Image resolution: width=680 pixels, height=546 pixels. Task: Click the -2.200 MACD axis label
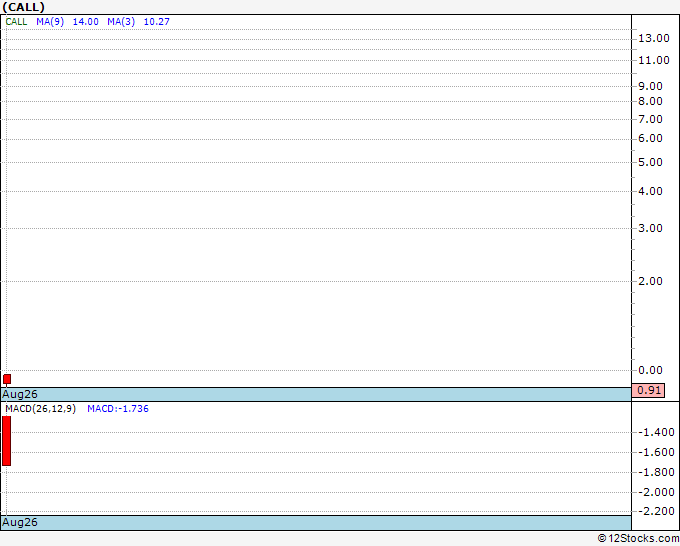point(659,511)
